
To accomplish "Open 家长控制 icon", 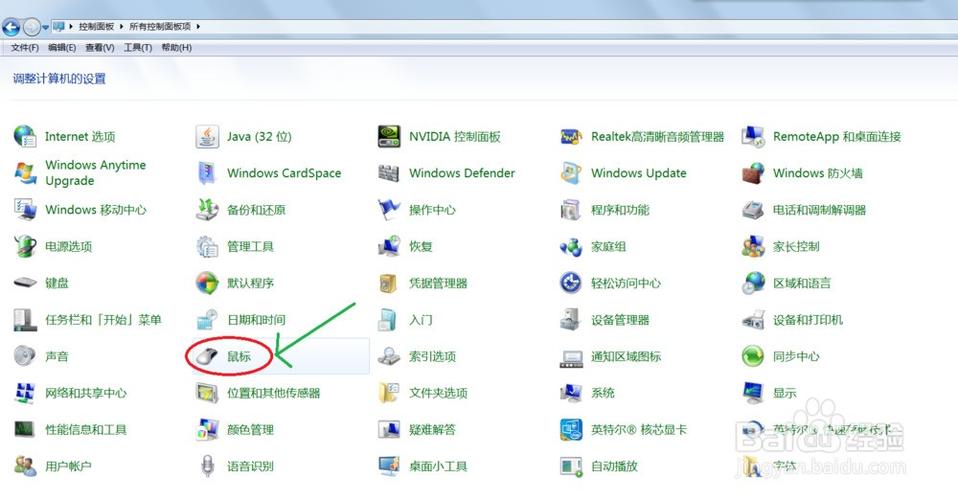I will pyautogui.click(x=753, y=246).
